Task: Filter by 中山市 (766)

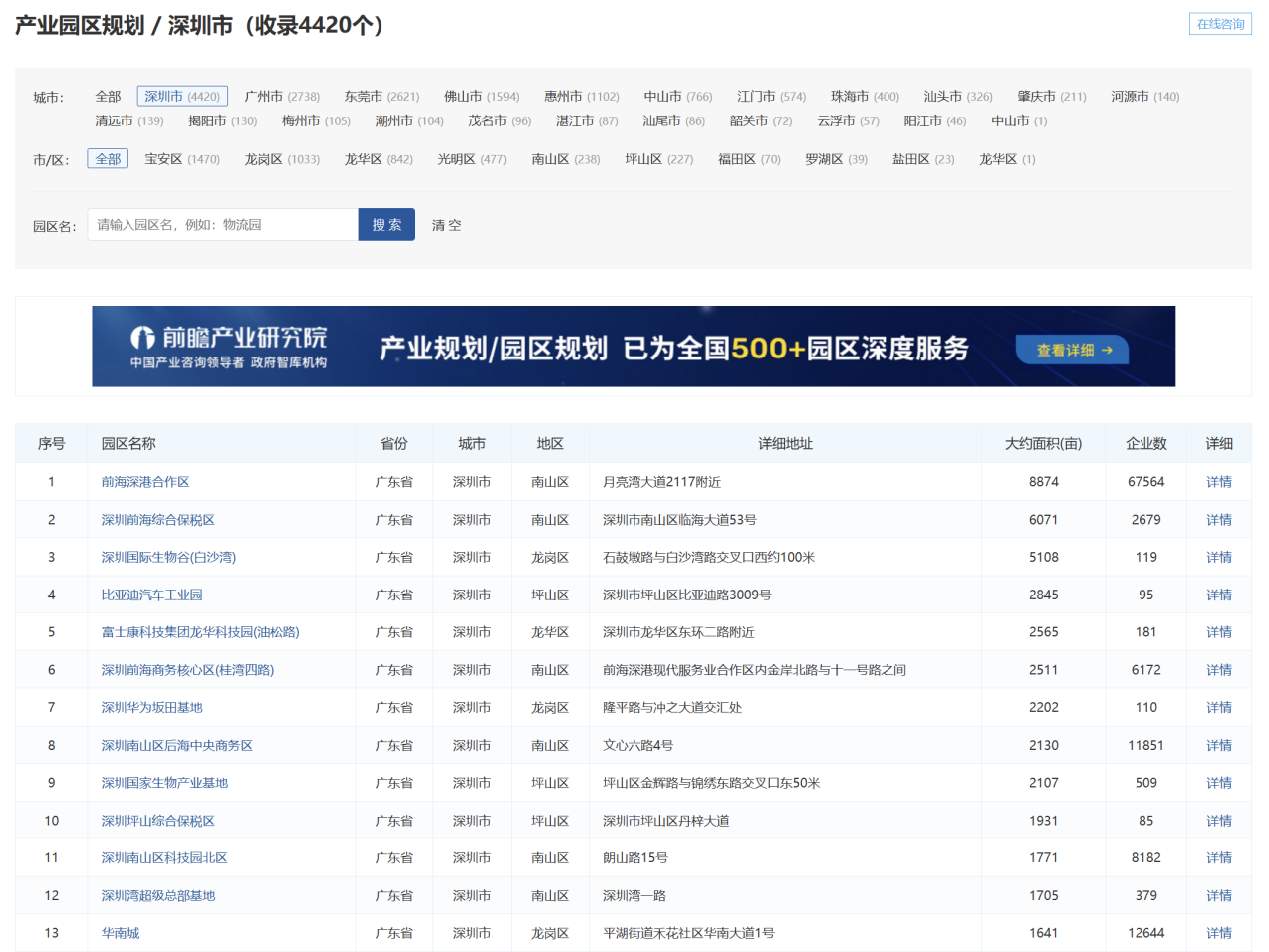Action: coord(677,97)
